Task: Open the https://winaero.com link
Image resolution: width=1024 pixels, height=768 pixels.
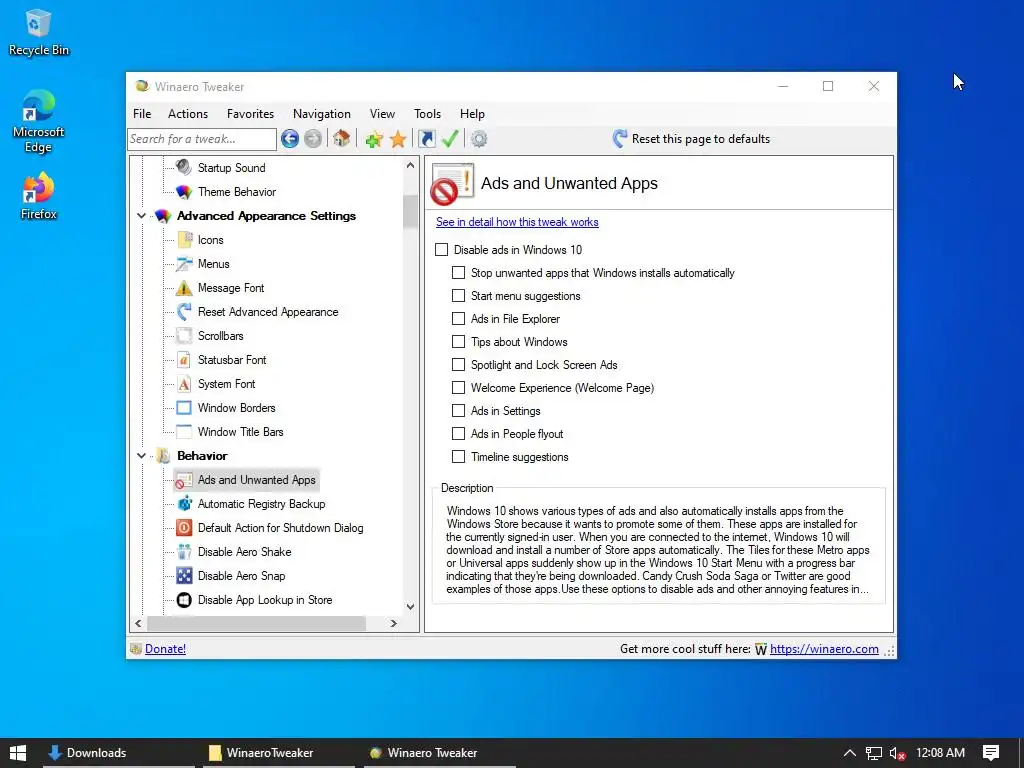Action: pyautogui.click(x=824, y=648)
